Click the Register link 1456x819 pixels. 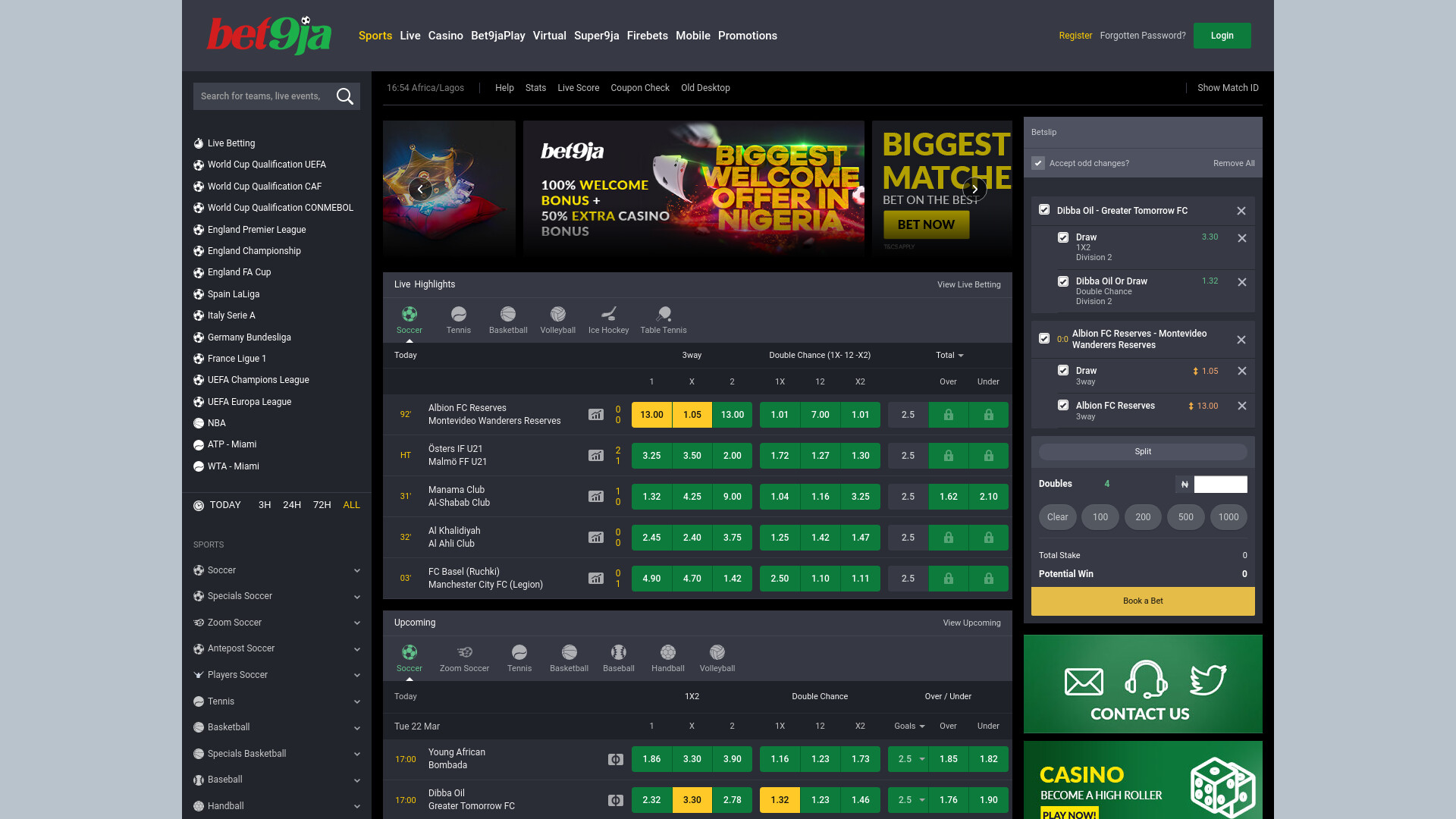tap(1075, 36)
